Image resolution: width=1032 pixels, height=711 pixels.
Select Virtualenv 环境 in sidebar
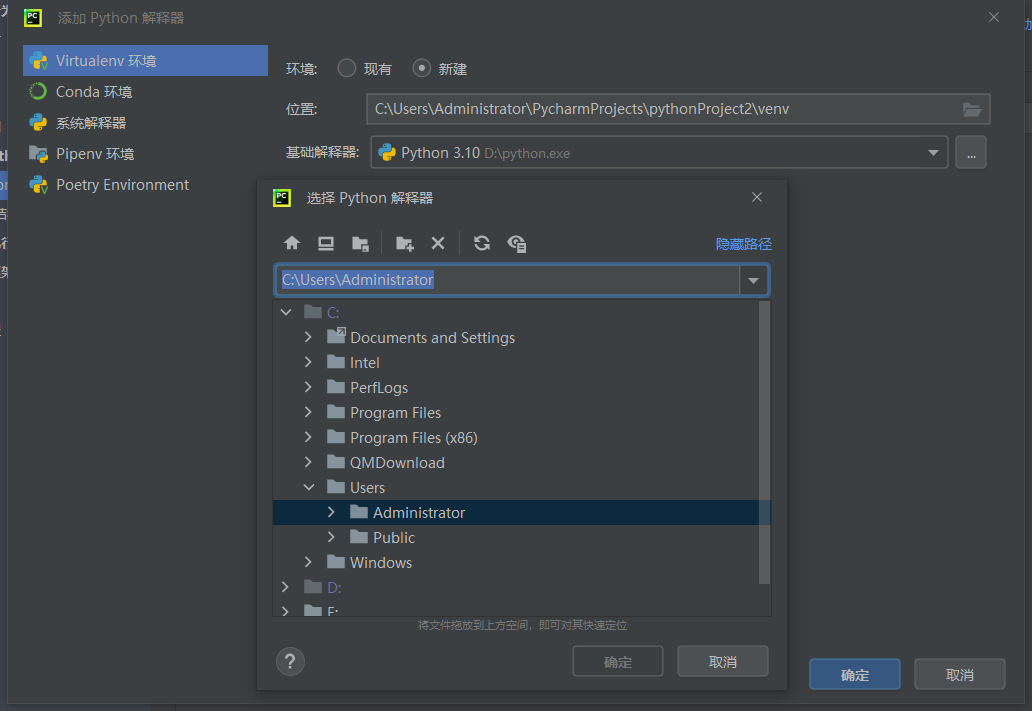click(145, 61)
